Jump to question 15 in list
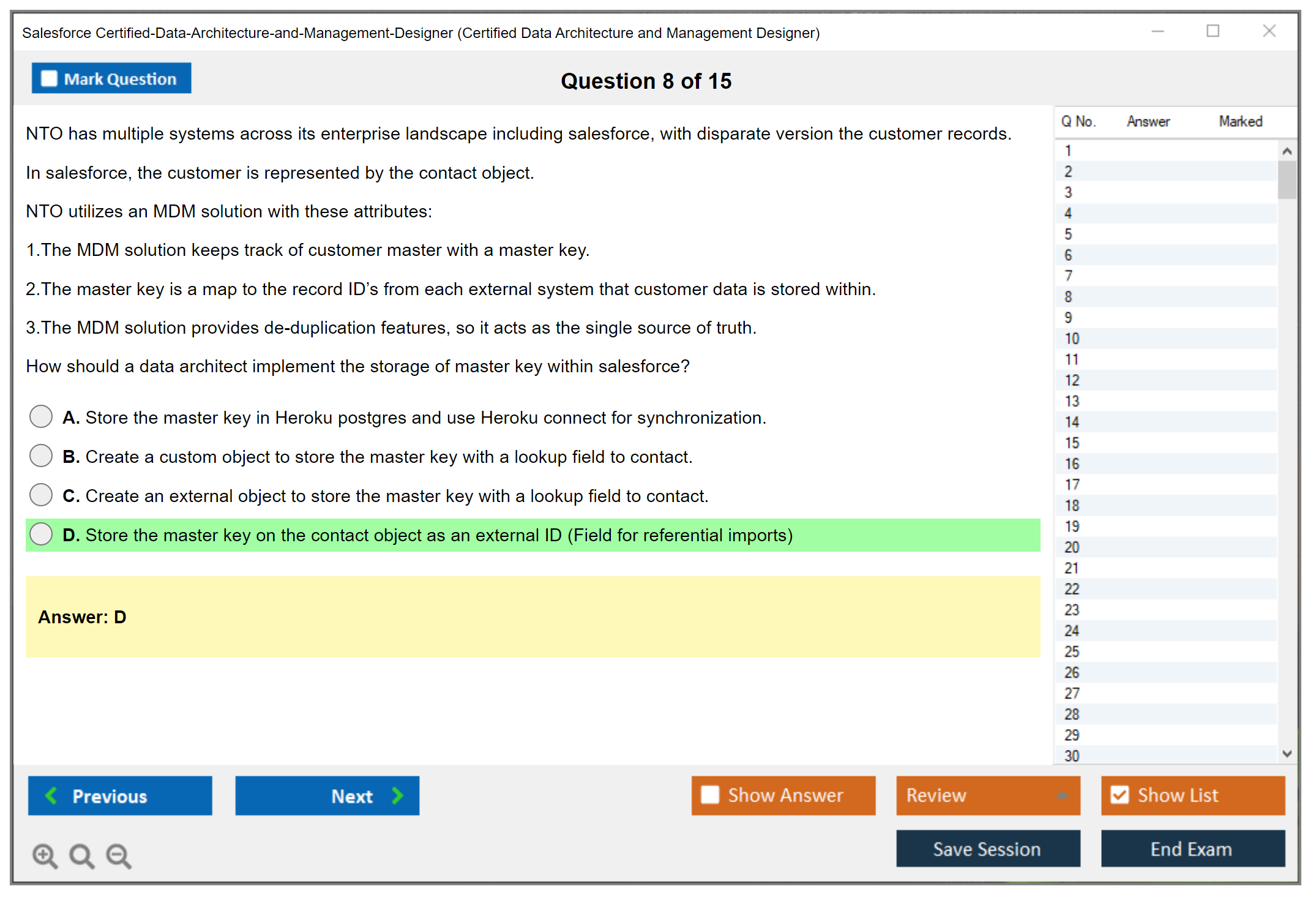 click(1072, 443)
